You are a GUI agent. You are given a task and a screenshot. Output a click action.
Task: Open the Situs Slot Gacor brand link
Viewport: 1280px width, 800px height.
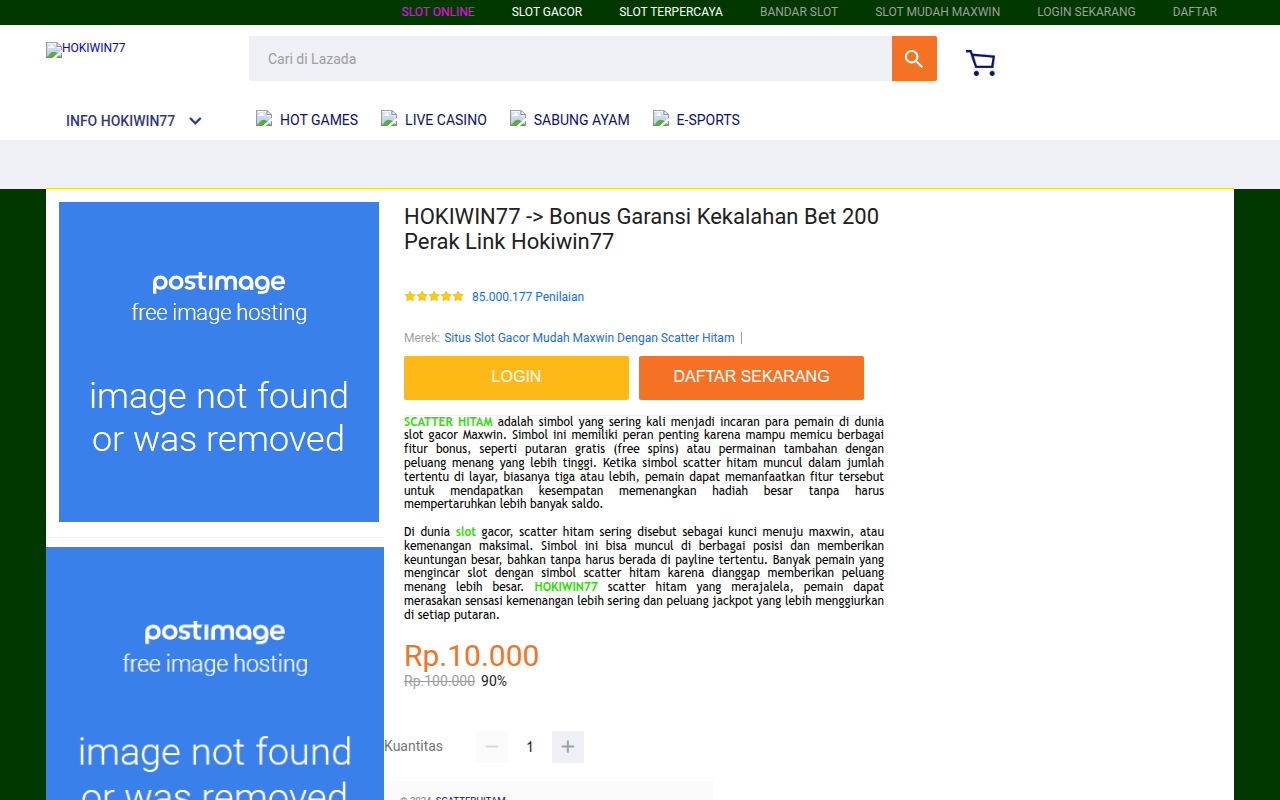coord(589,338)
